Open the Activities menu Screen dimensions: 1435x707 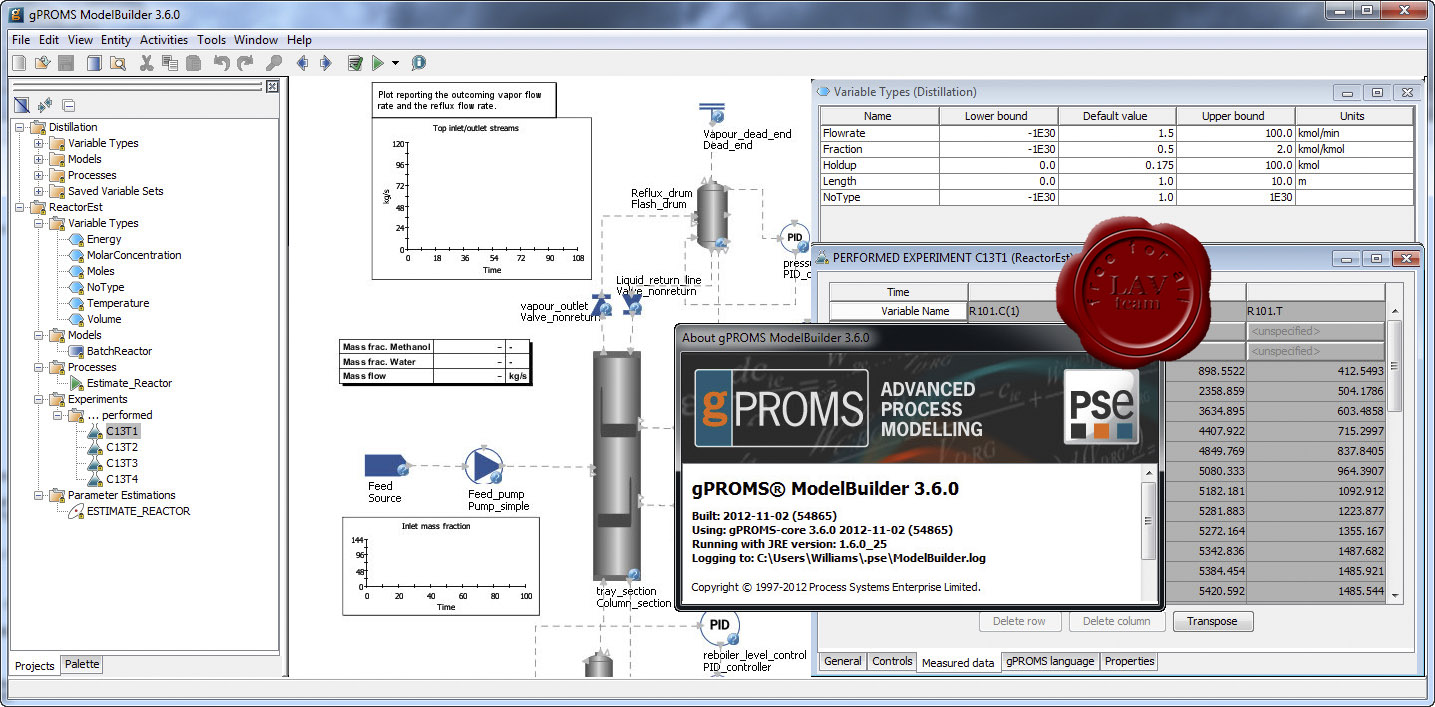164,40
